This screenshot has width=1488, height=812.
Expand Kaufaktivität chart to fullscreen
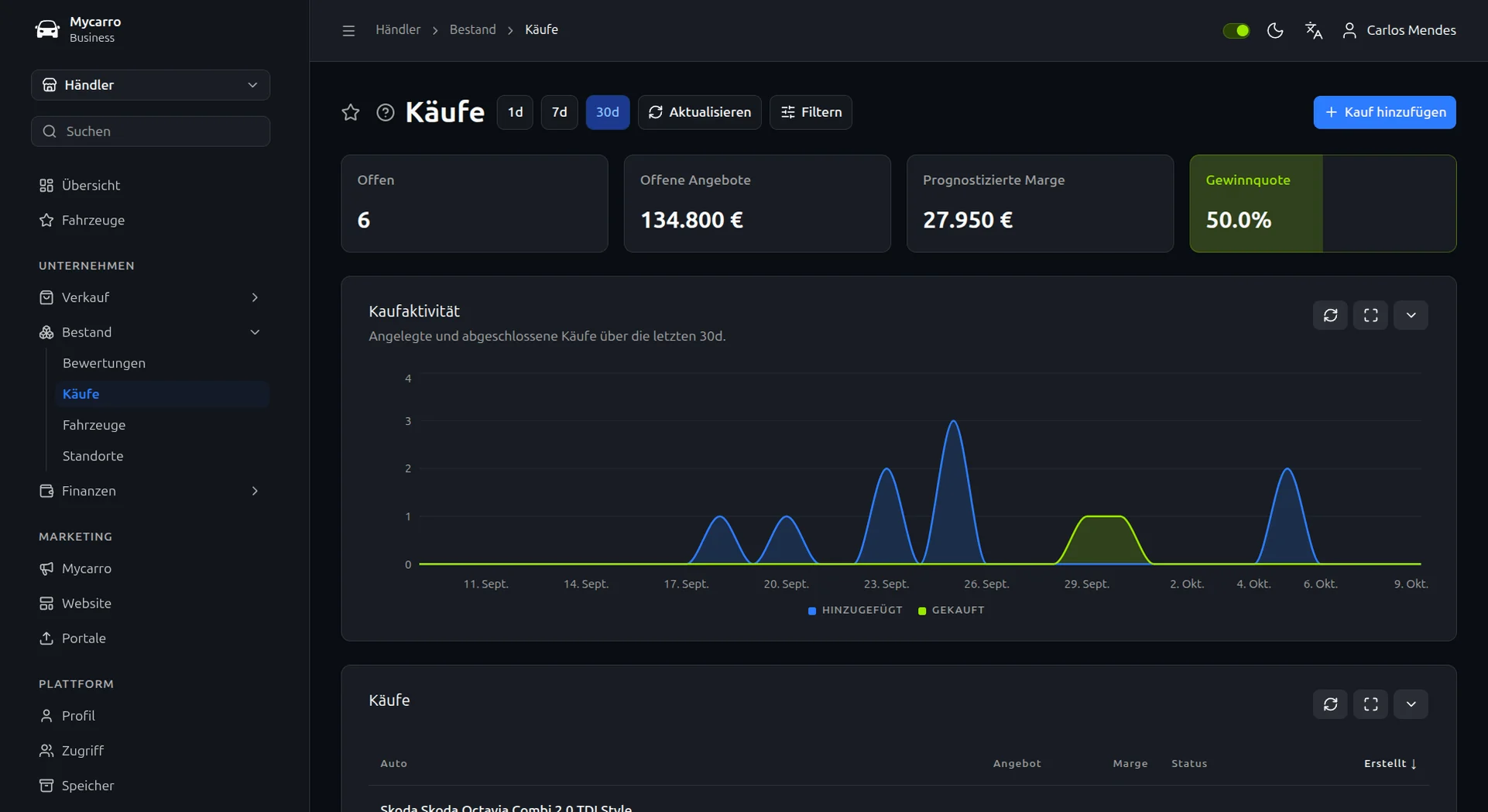click(x=1370, y=315)
